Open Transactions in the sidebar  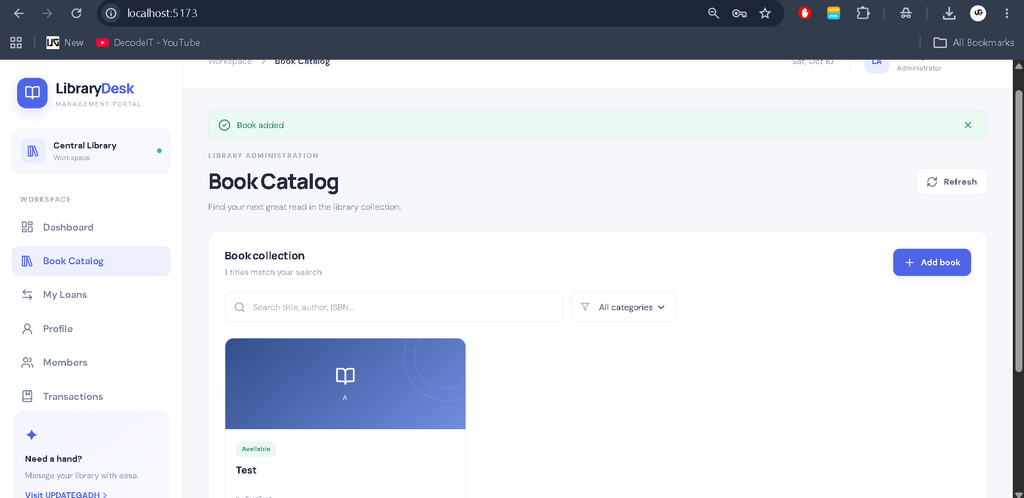[91, 396]
